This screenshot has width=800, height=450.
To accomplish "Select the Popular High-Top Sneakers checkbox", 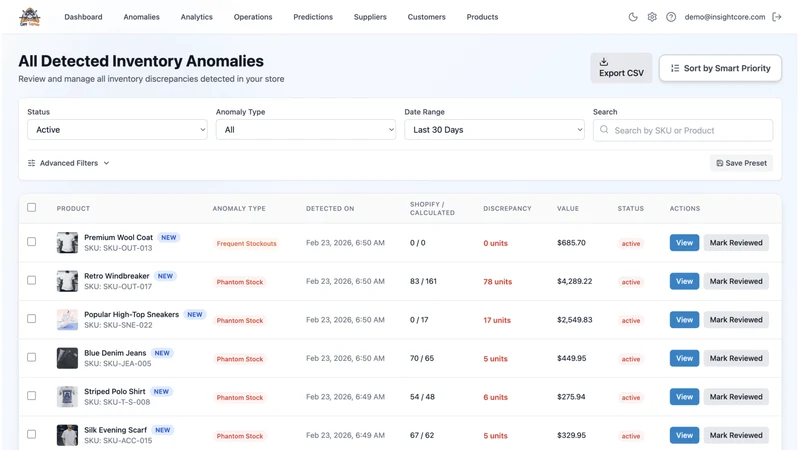I will [32, 318].
